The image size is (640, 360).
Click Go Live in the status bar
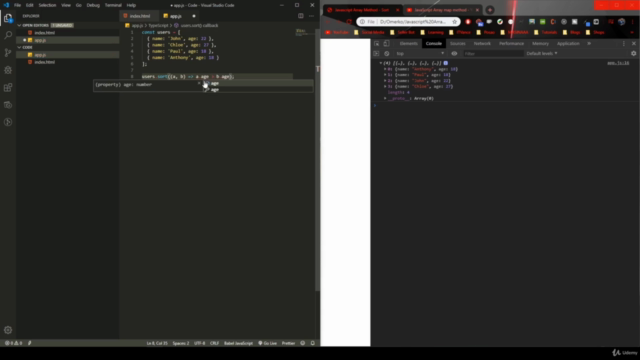[267, 343]
